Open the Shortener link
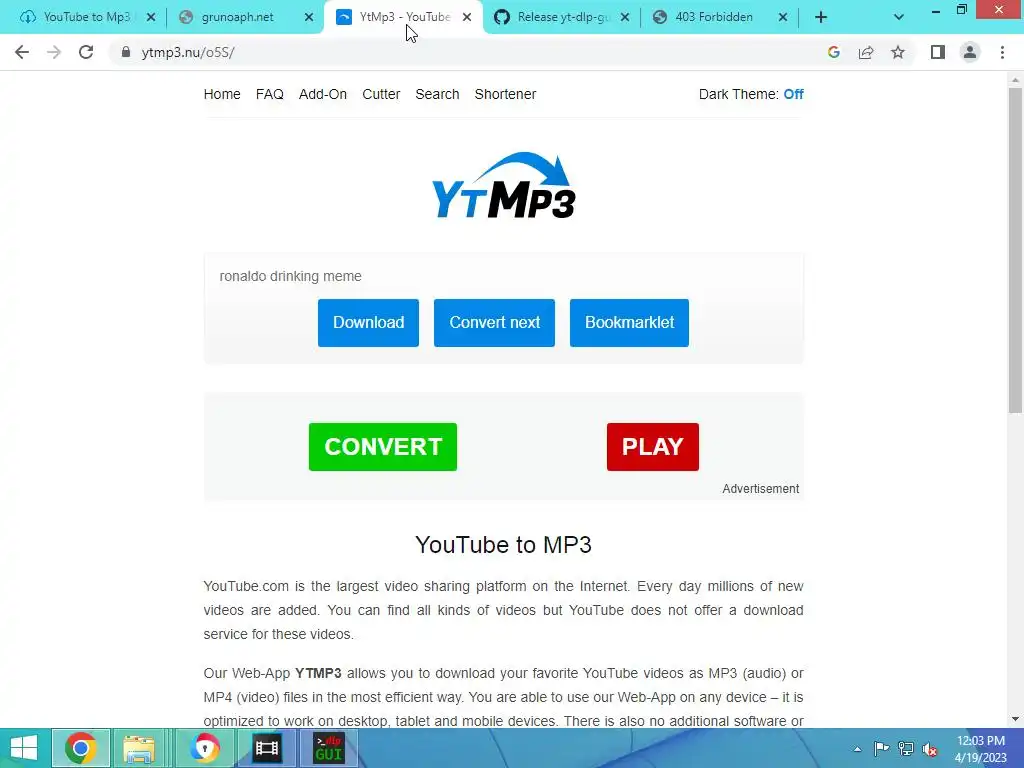Viewport: 1024px width, 768px height. [x=505, y=94]
